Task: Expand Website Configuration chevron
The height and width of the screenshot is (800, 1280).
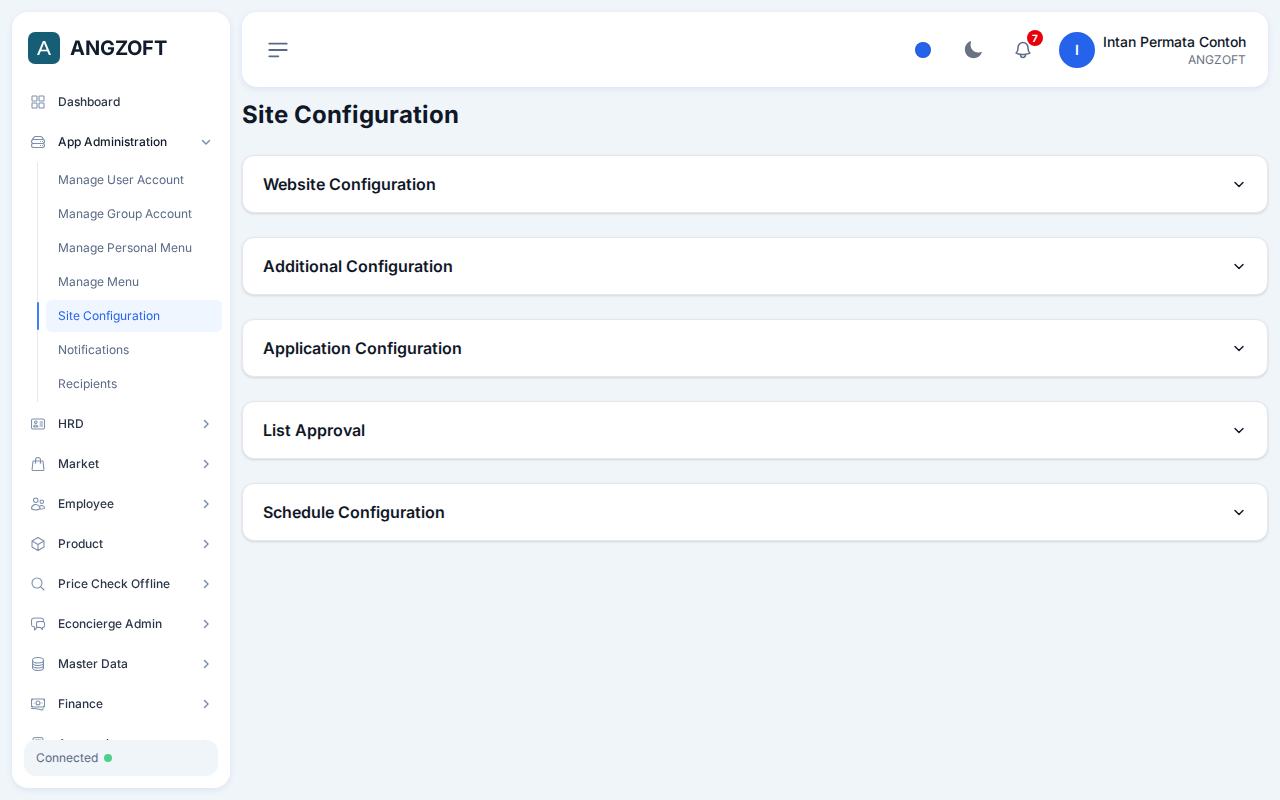Action: [x=1239, y=184]
